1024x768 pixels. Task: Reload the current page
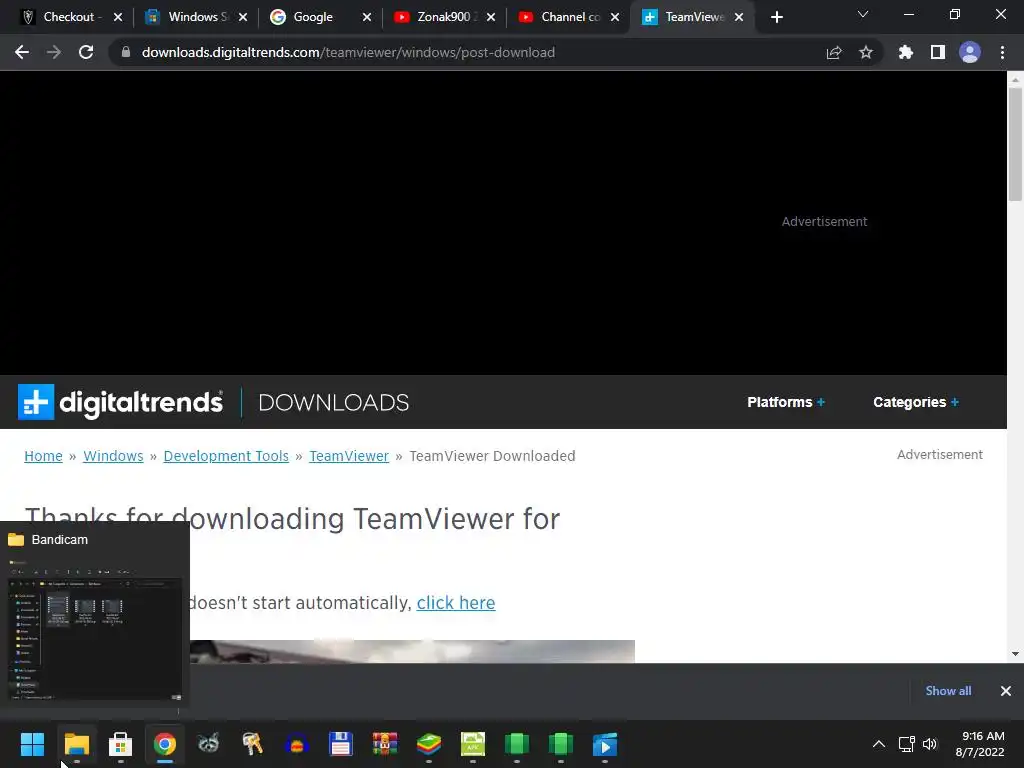pos(86,52)
